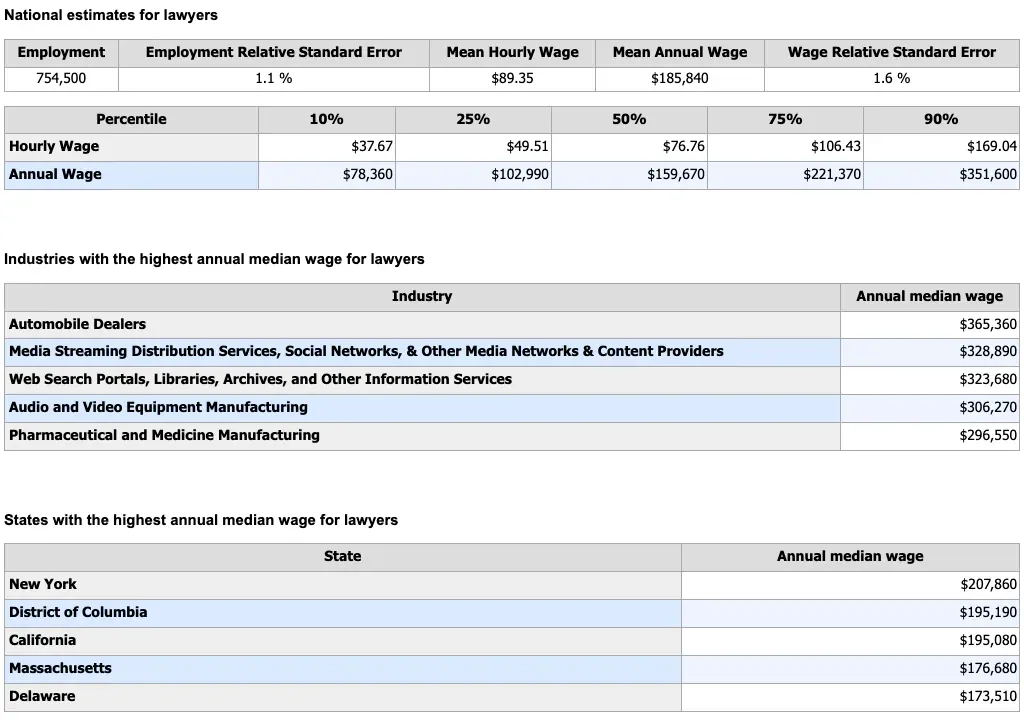Click the $176,680 wage value
Viewport: 1024px width, 720px height.
click(988, 669)
